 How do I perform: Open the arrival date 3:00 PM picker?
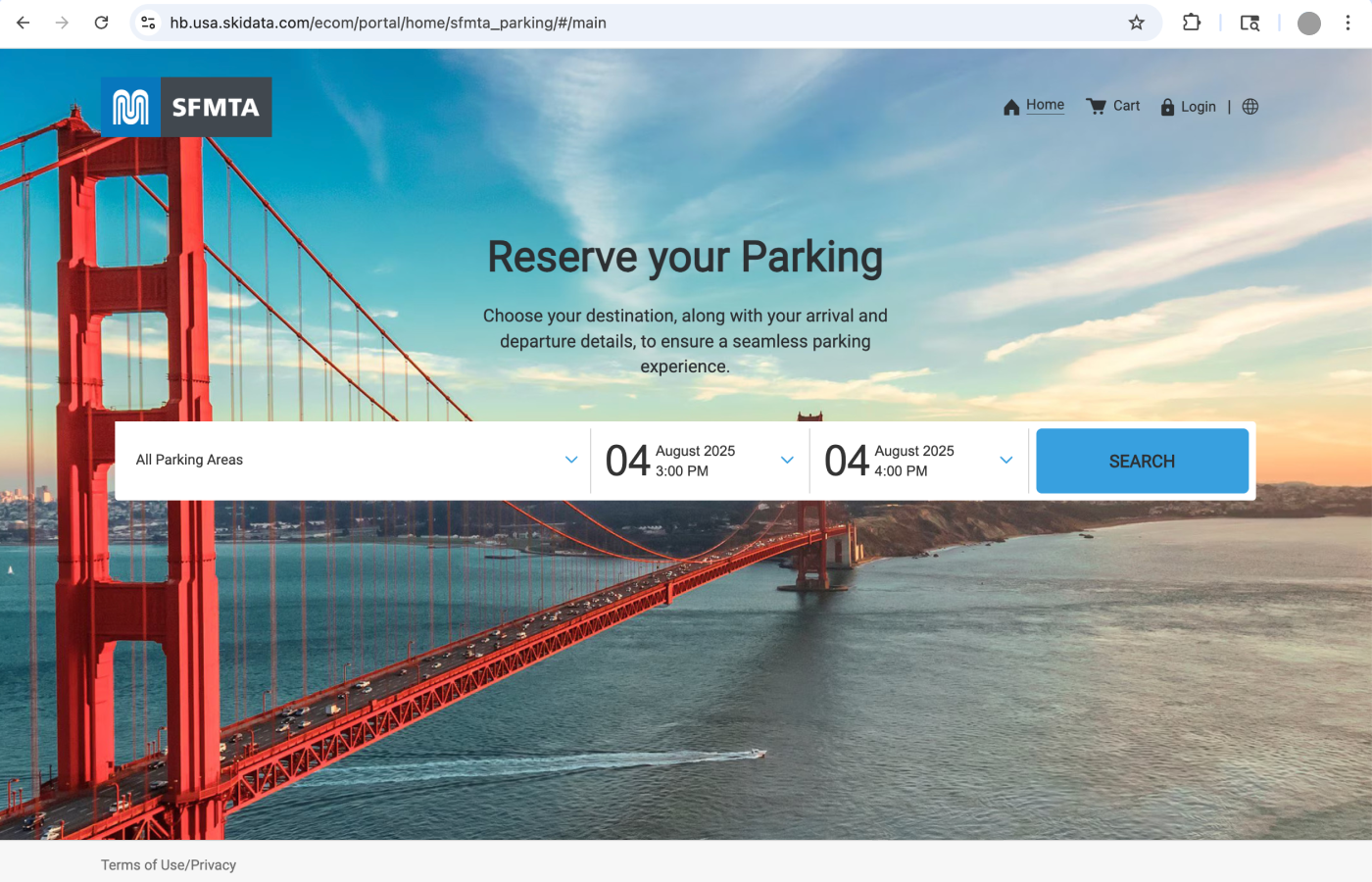point(700,461)
